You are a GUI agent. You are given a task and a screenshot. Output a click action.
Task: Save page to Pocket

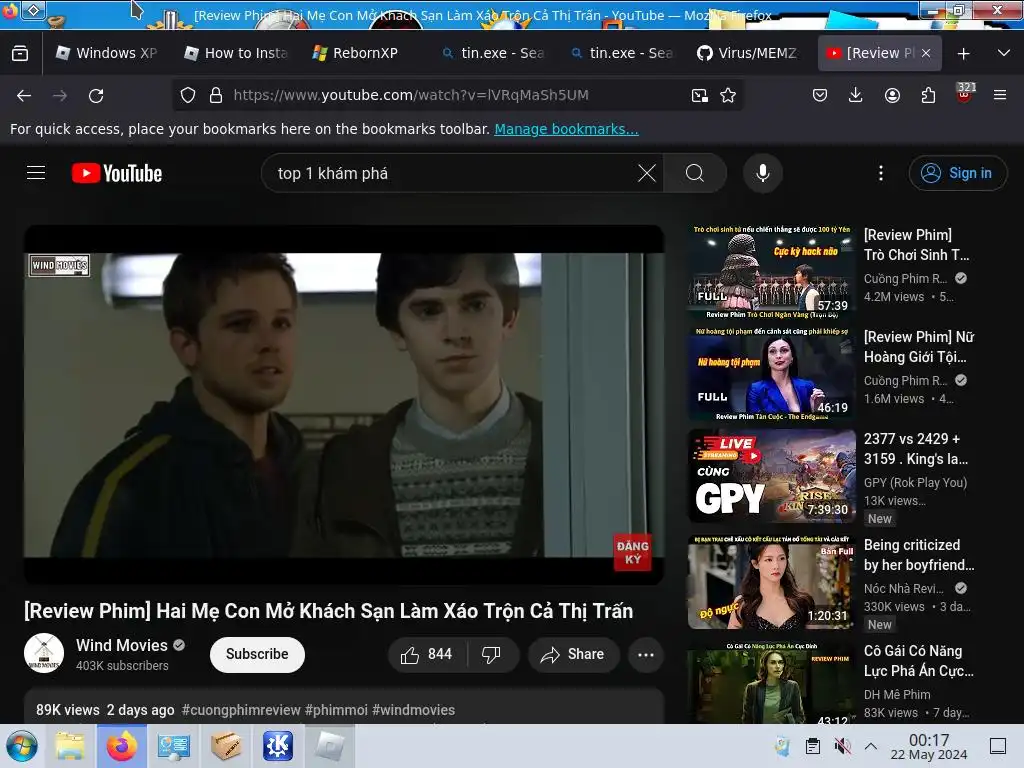tap(820, 95)
